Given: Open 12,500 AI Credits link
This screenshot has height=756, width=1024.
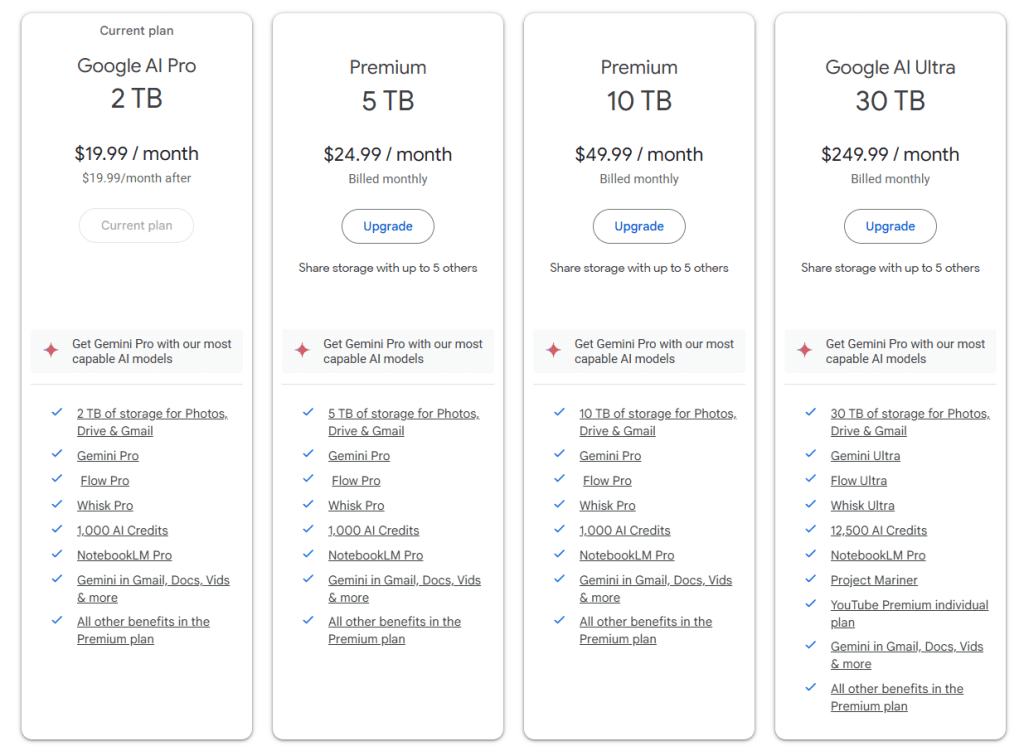Looking at the screenshot, I should pos(878,530).
